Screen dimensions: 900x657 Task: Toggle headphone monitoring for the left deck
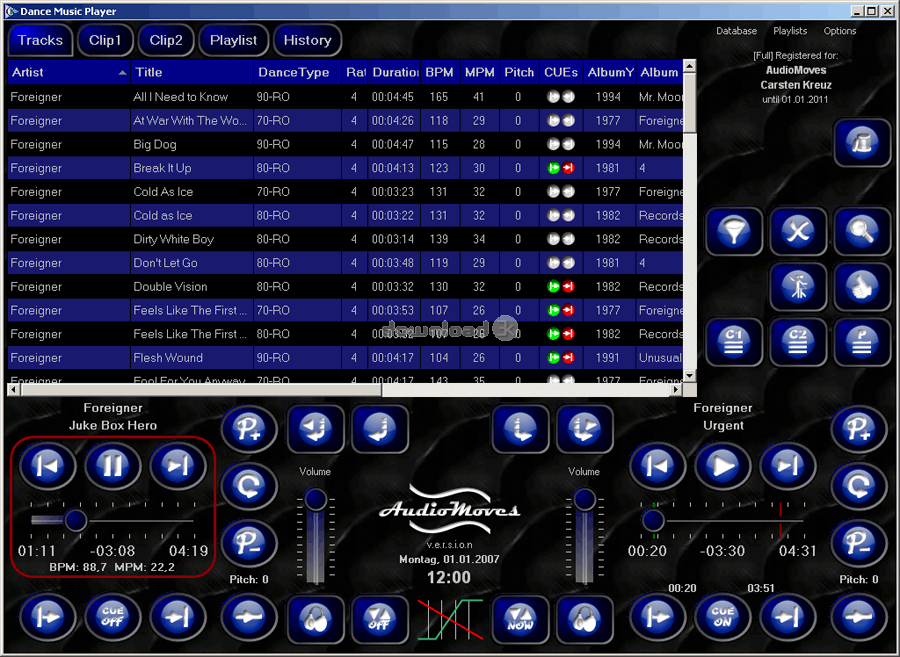coord(315,619)
